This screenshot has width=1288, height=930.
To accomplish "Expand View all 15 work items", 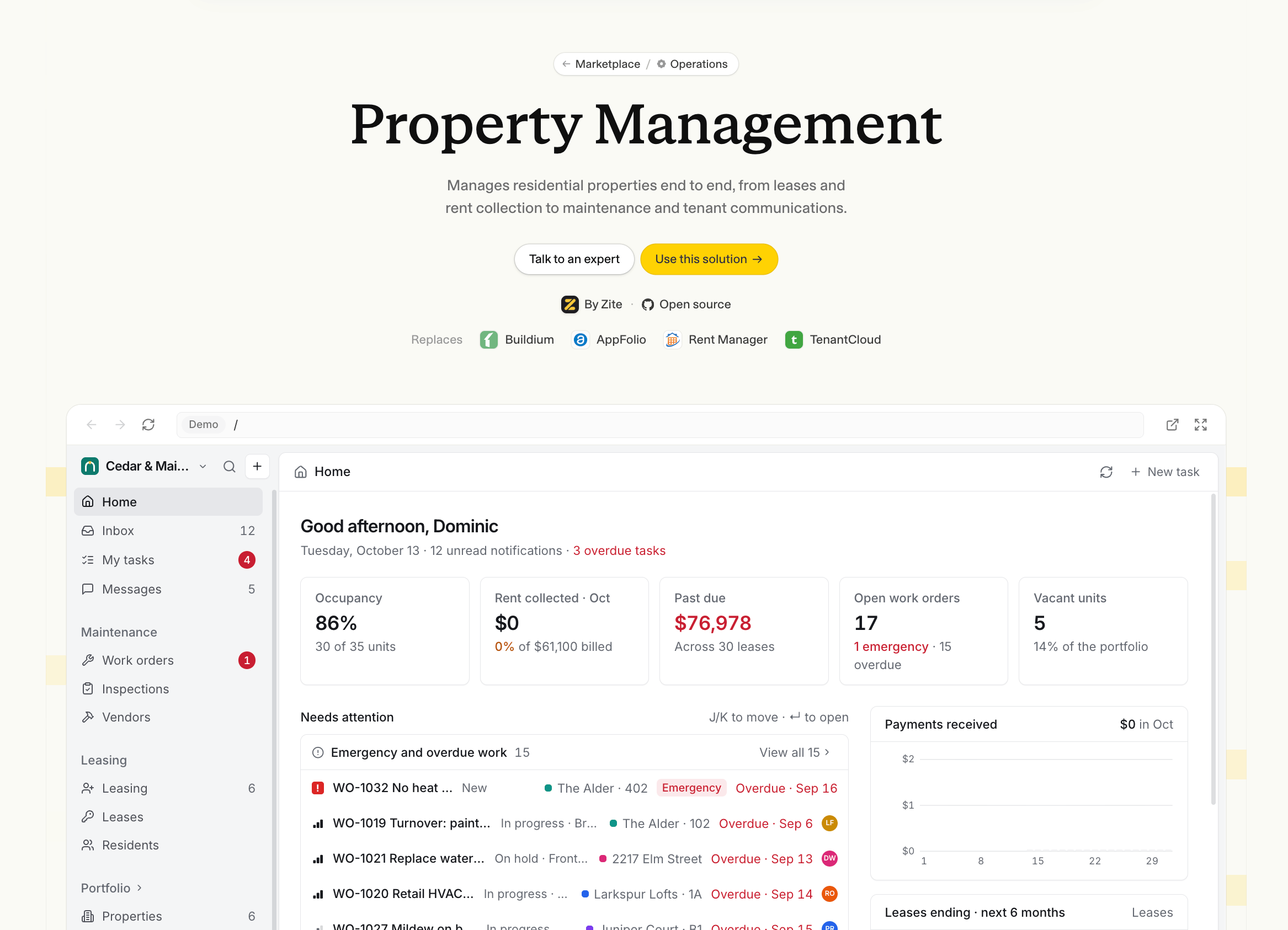I will (x=795, y=752).
